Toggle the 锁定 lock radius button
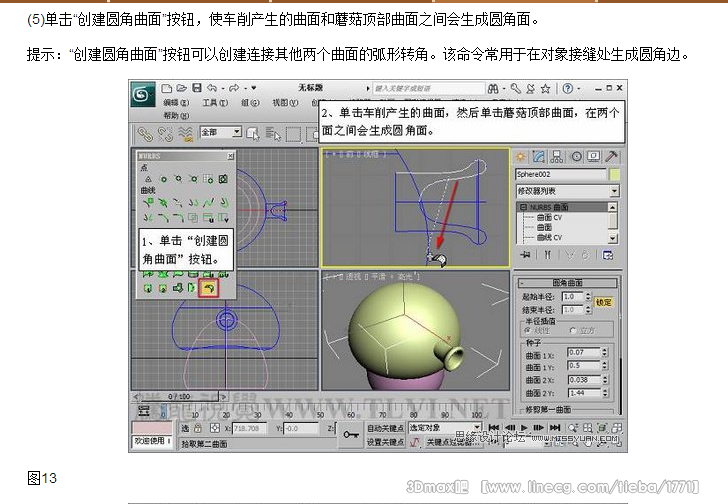 tap(604, 302)
